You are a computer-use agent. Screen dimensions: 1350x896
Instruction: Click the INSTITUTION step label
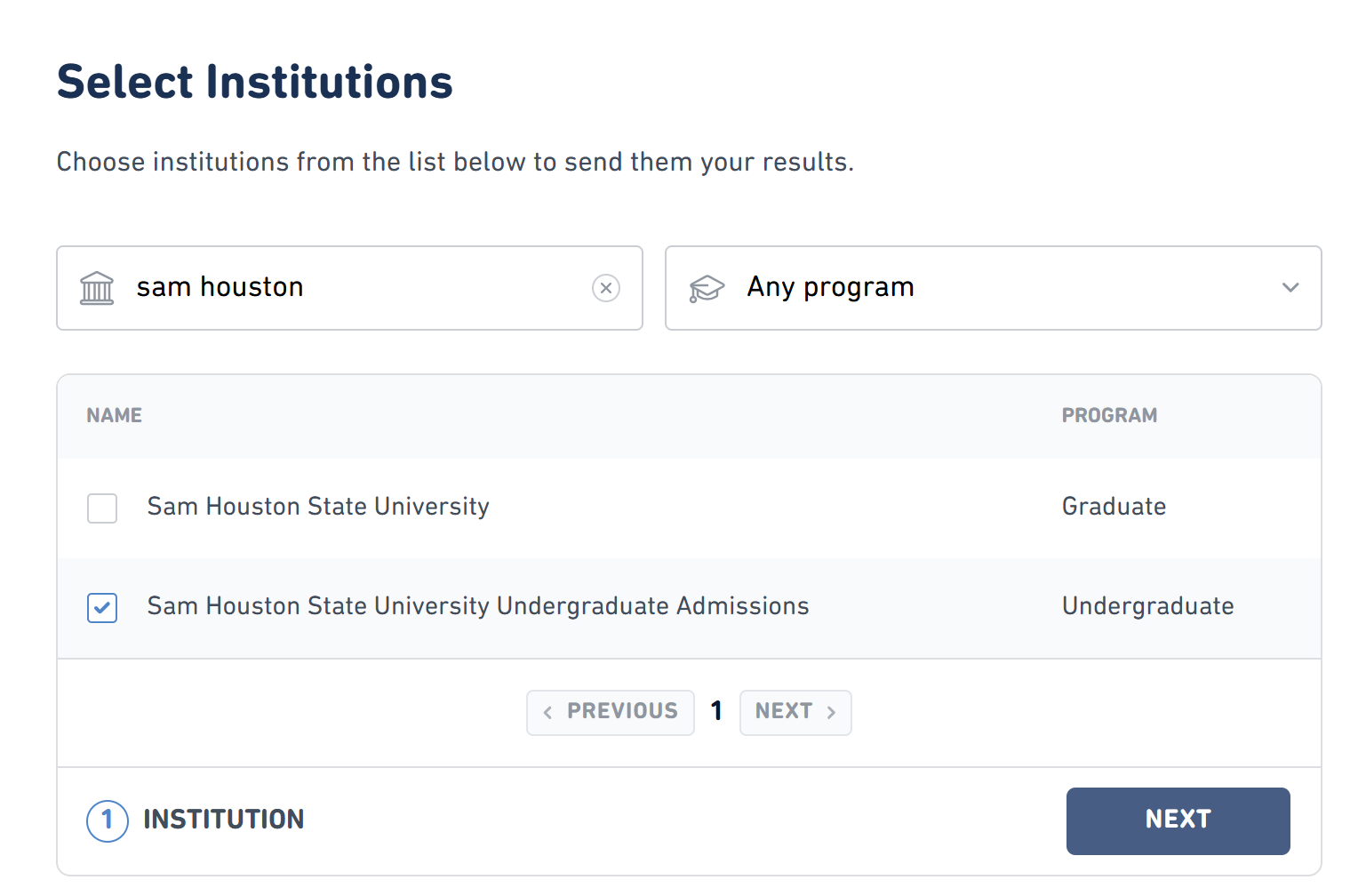coord(224,820)
